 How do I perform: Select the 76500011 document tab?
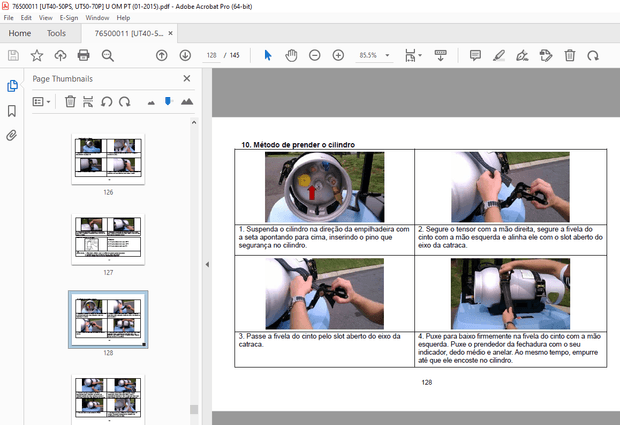pyautogui.click(x=129, y=33)
